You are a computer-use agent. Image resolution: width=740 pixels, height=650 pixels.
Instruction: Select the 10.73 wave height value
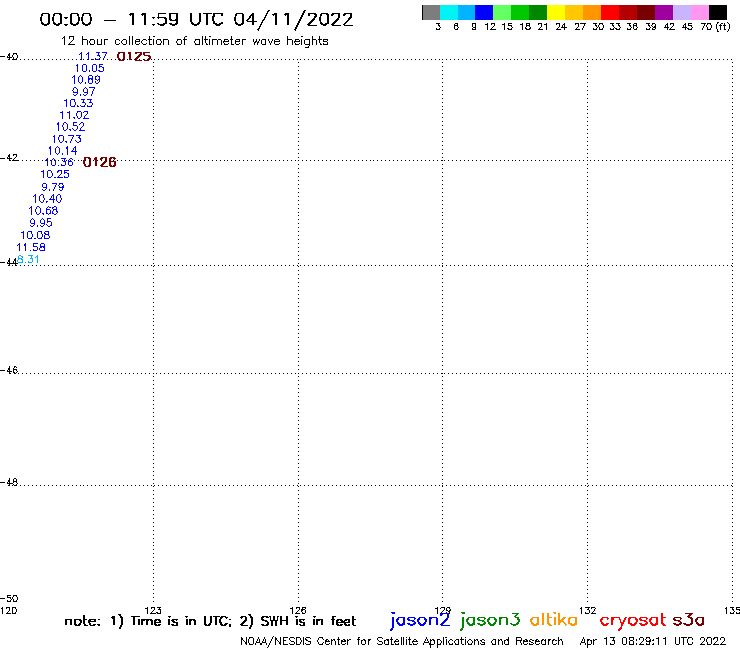pos(67,139)
